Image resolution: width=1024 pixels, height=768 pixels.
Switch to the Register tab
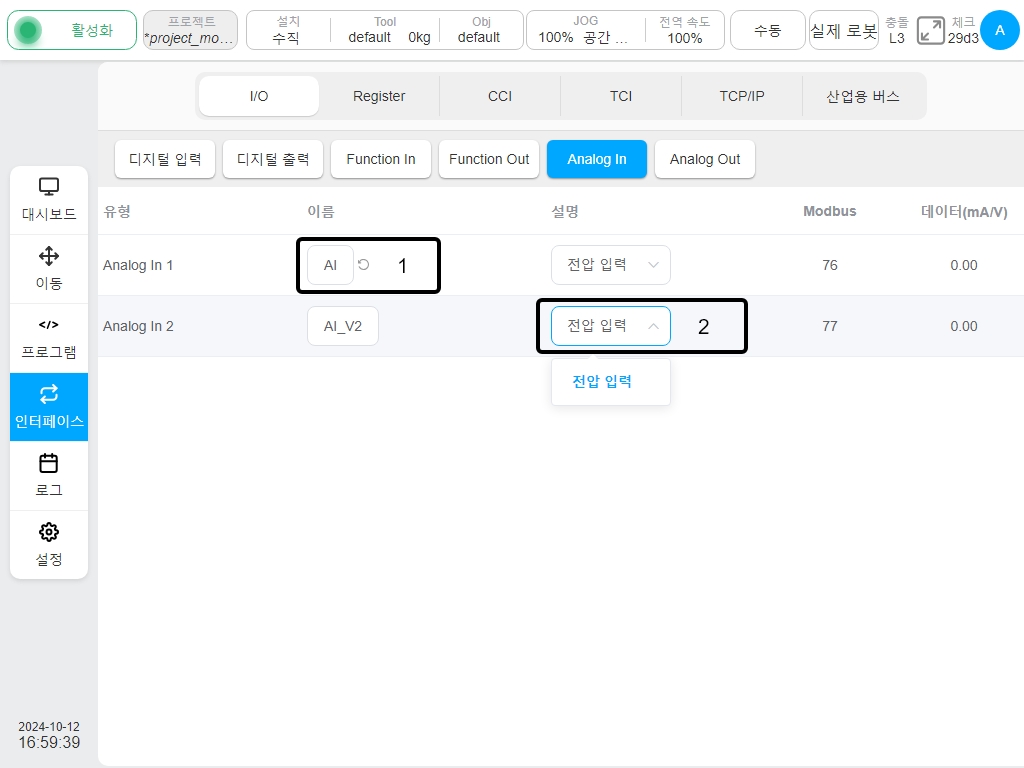pyautogui.click(x=379, y=96)
